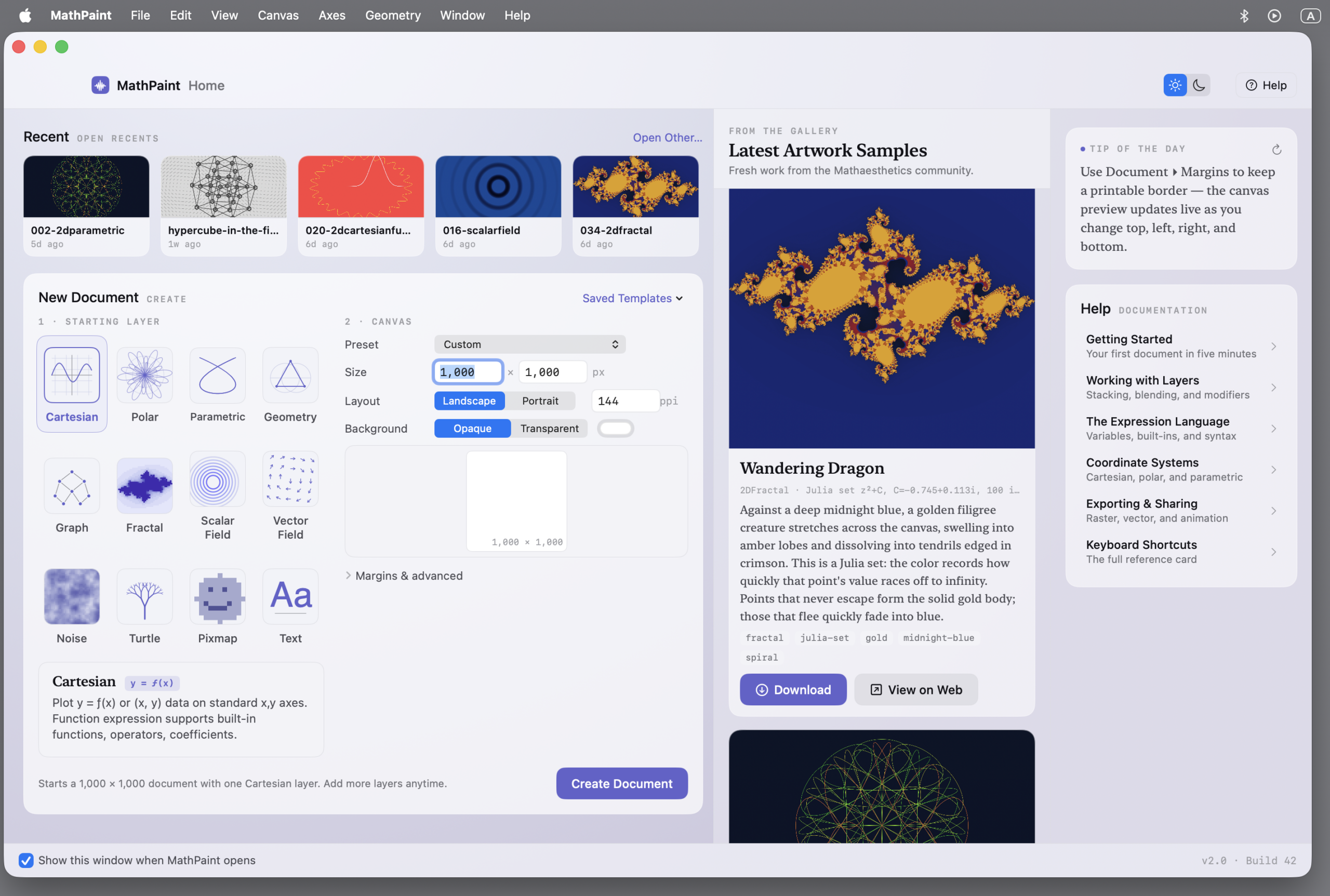Open the background color swatch
Image resolution: width=1330 pixels, height=896 pixels.
(615, 428)
